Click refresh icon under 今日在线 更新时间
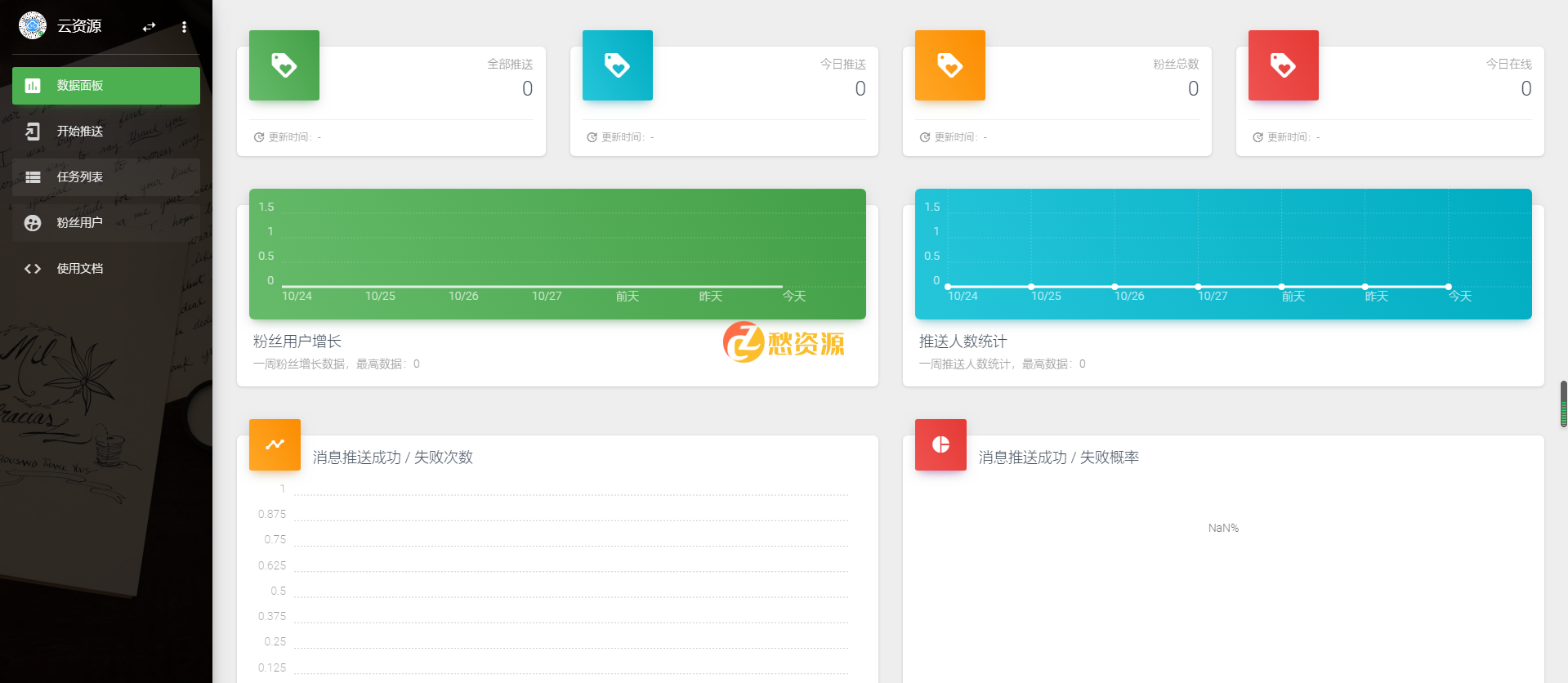The image size is (1568, 683). coord(1258,137)
